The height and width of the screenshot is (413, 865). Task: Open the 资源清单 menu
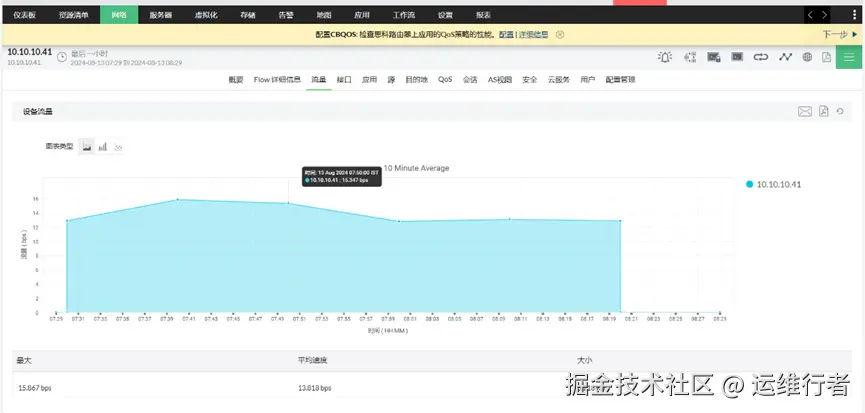click(x=73, y=15)
